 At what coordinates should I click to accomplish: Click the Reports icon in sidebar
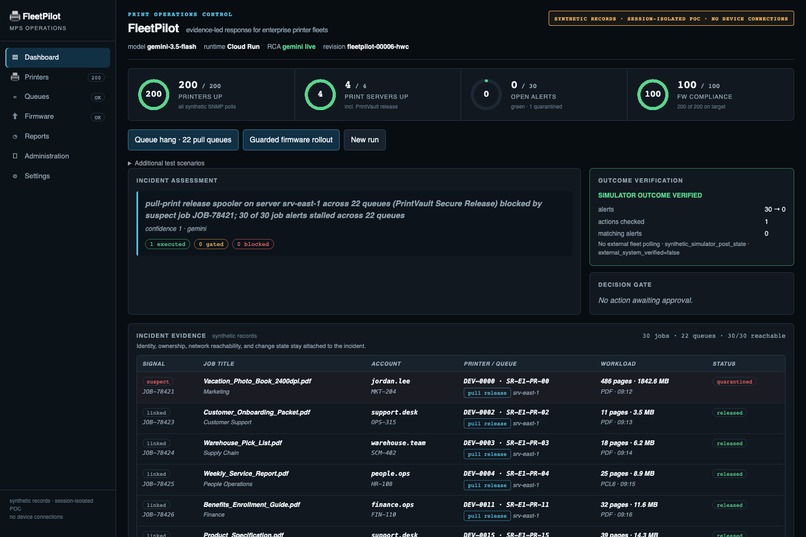15,136
